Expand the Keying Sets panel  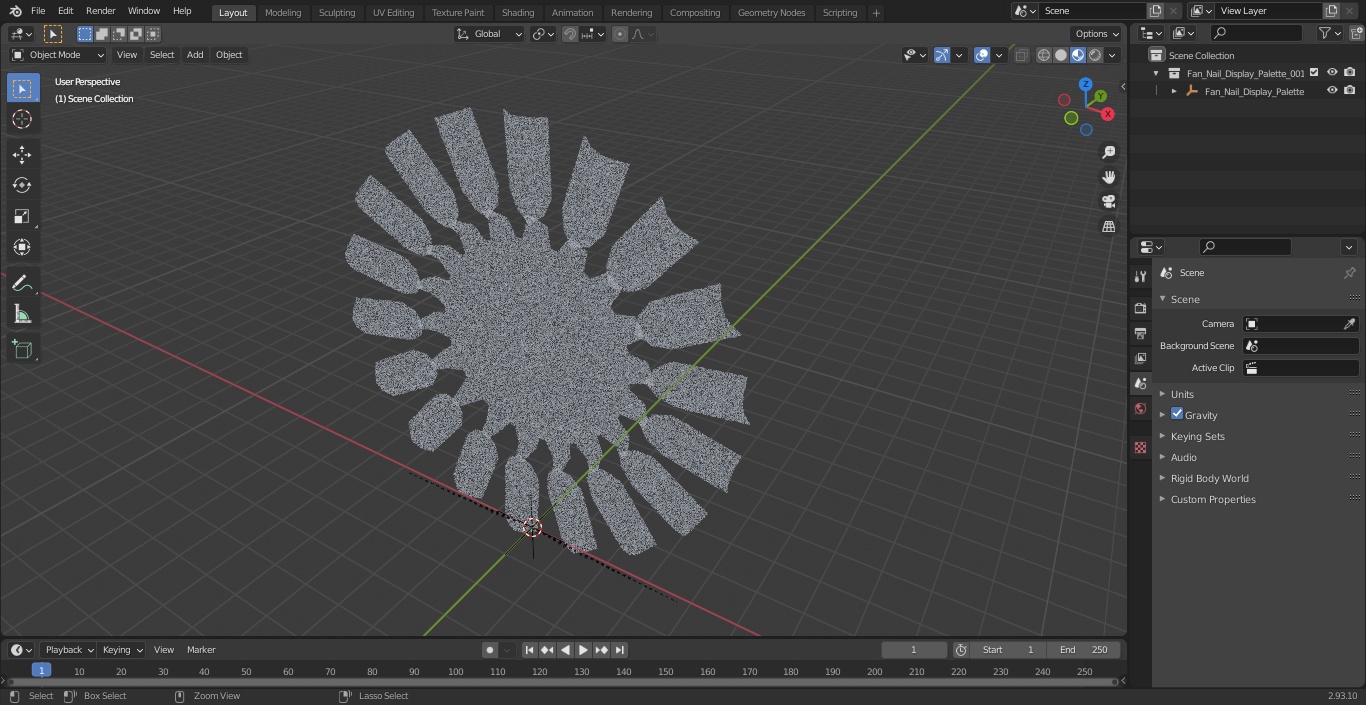pos(1197,436)
